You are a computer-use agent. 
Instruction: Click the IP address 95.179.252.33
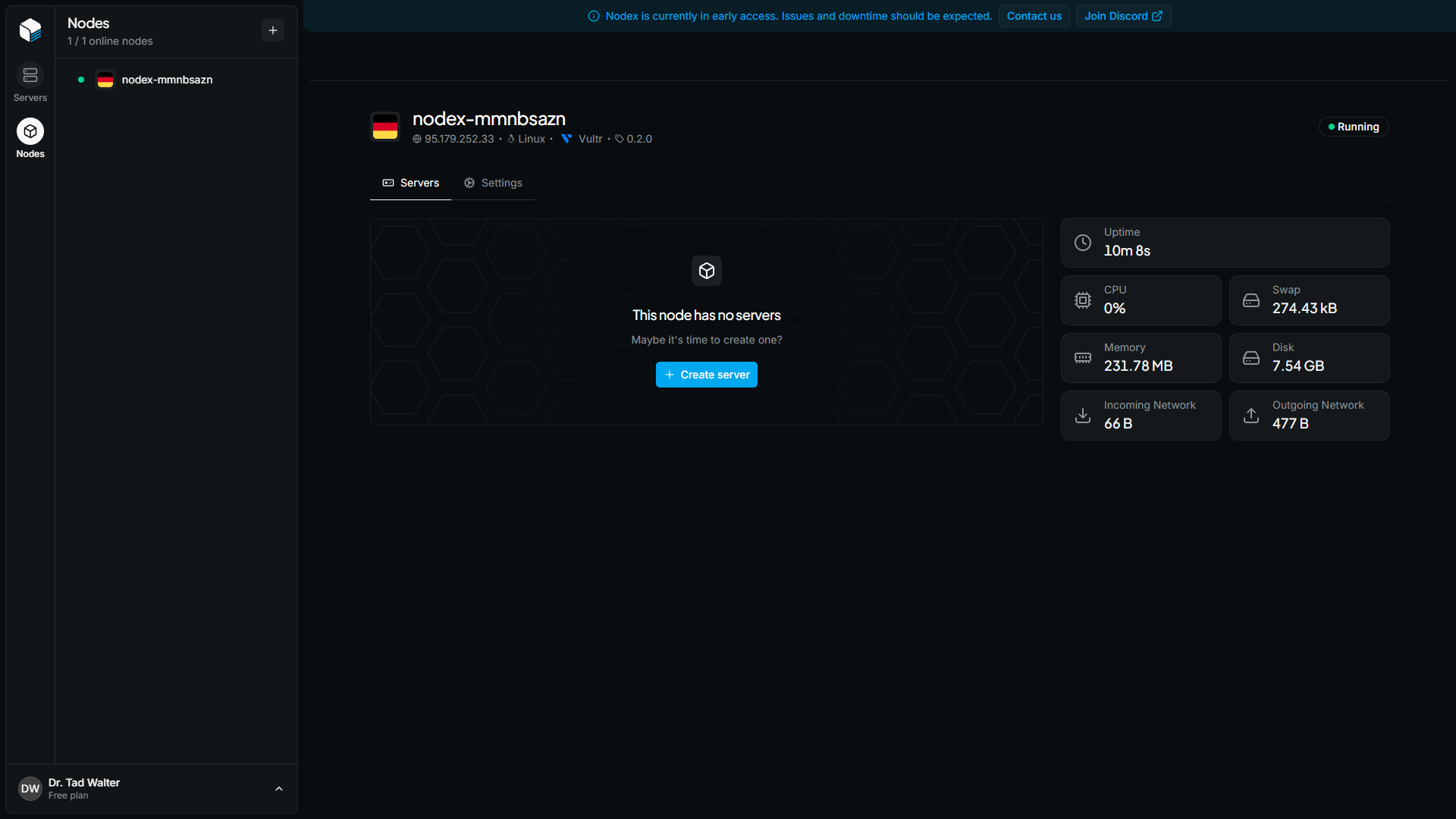click(459, 139)
